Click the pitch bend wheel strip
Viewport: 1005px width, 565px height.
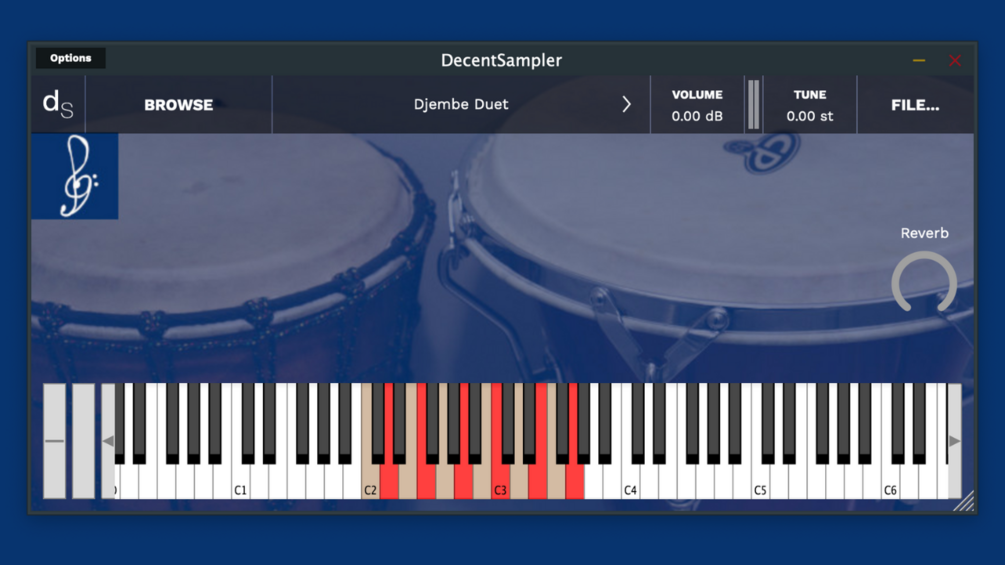[54, 441]
